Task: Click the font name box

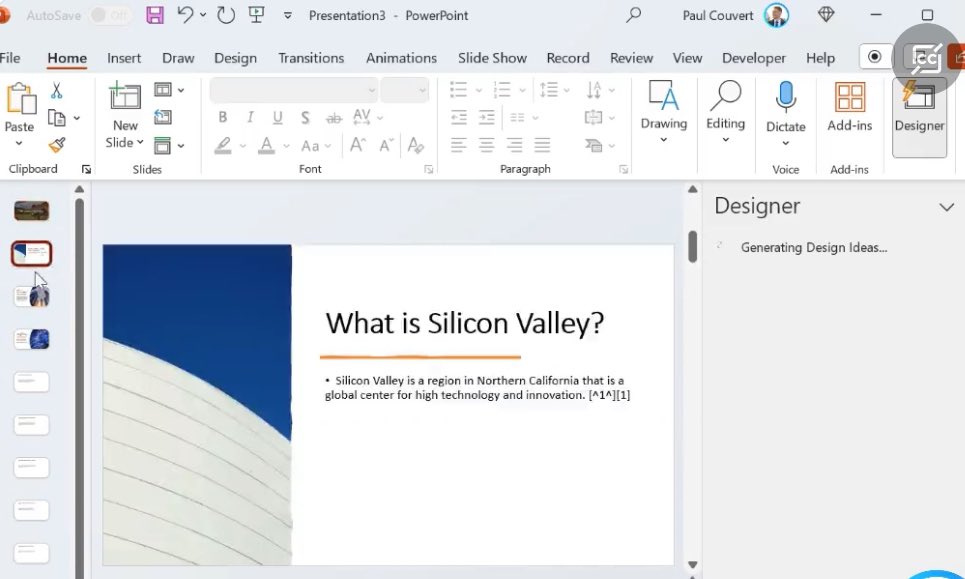Action: pyautogui.click(x=293, y=90)
